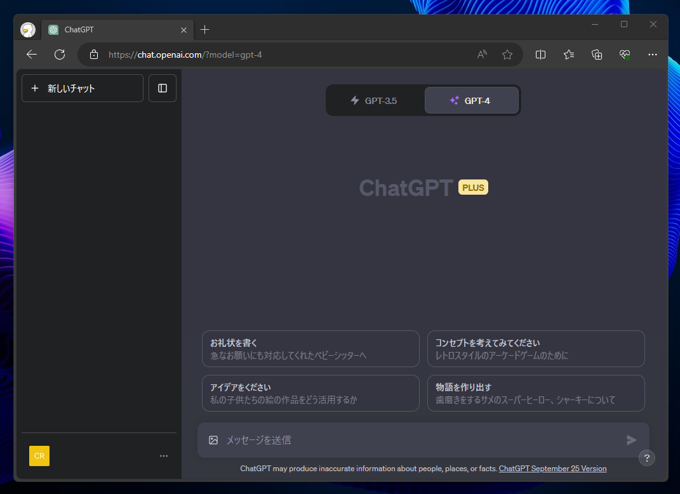Screen dimensions: 680x494
Task: Select the ChatGPT browser tab
Action: [x=118, y=29]
